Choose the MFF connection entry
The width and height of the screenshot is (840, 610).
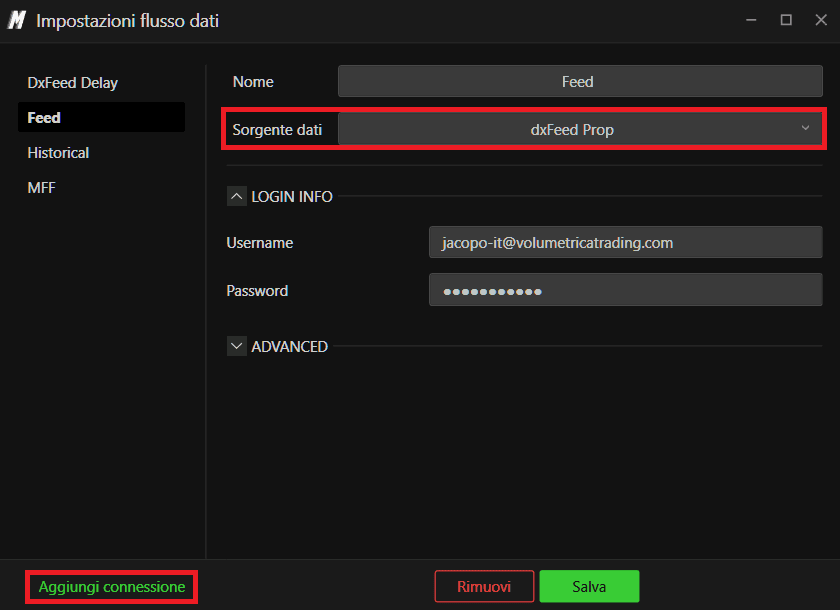(41, 187)
